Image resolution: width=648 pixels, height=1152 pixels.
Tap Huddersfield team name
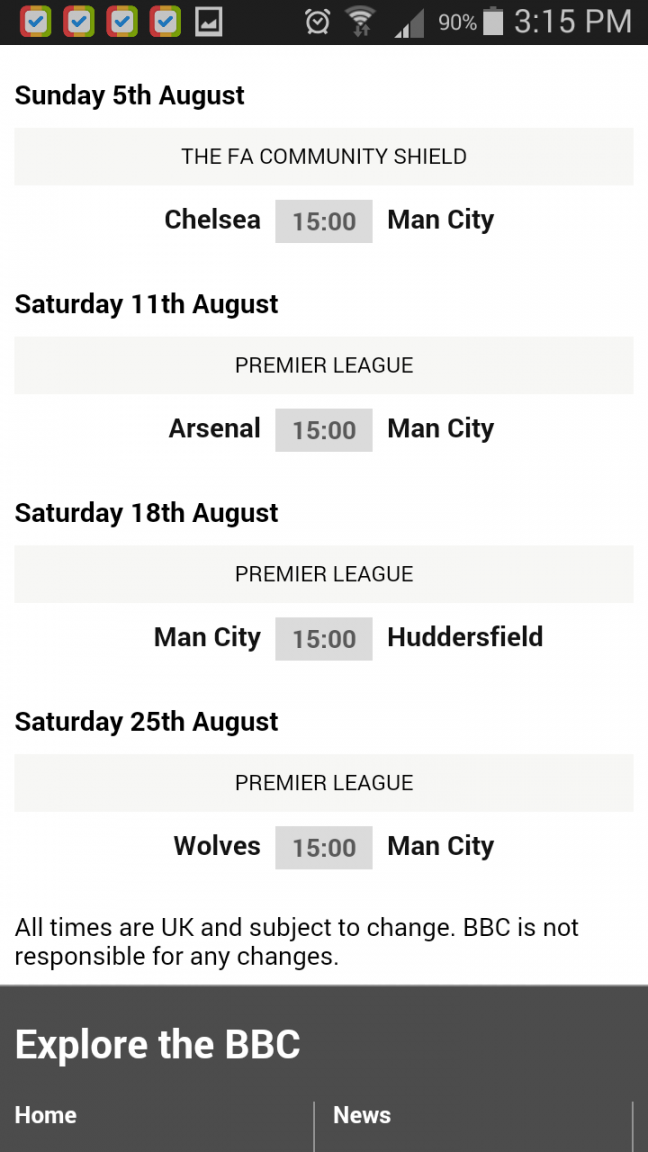point(465,637)
